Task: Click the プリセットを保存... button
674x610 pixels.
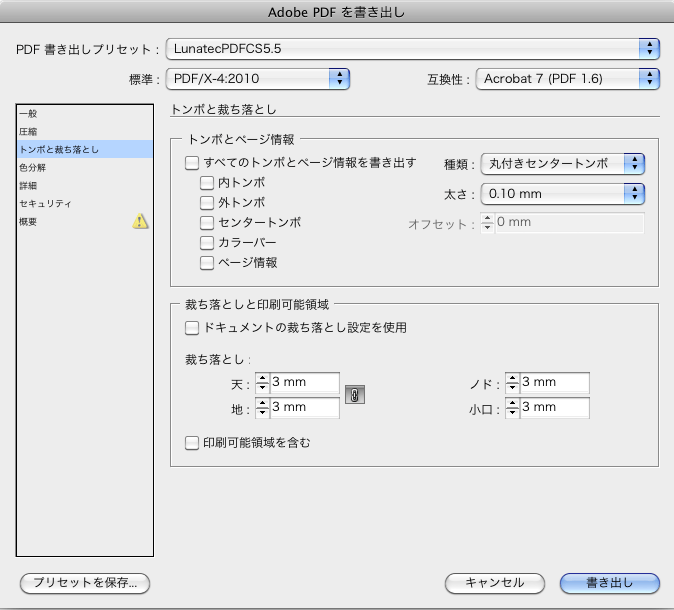Action: pos(85,583)
